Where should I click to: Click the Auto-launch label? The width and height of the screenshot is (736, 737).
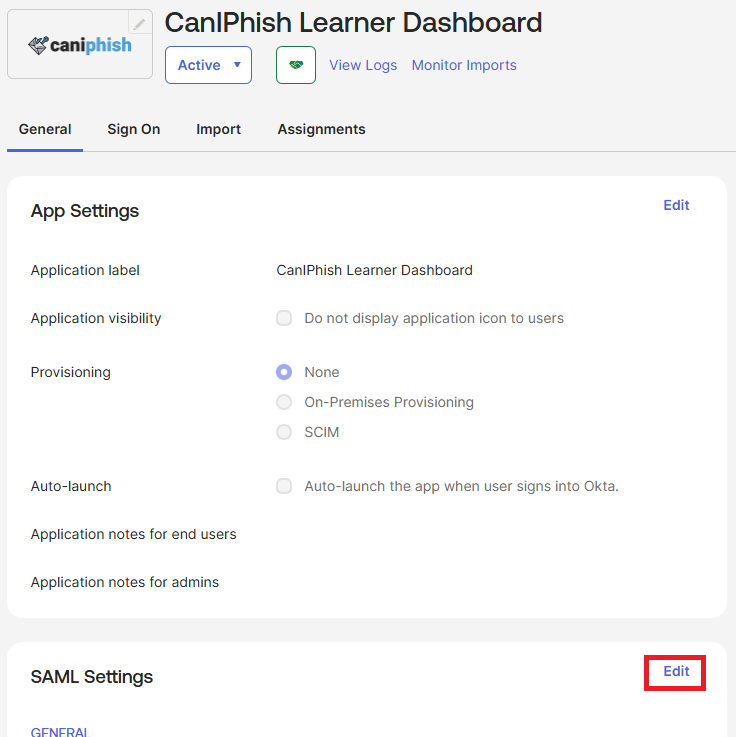click(71, 486)
